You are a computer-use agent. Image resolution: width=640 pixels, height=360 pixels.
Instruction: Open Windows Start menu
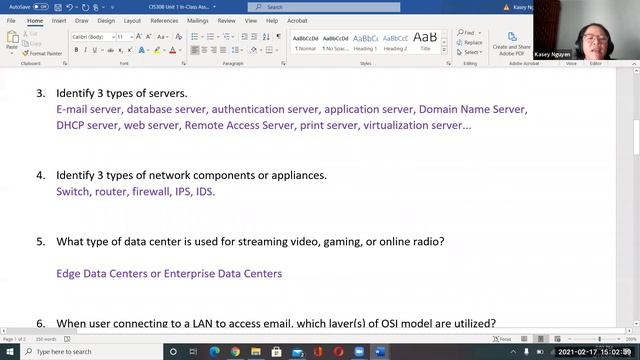click(10, 351)
